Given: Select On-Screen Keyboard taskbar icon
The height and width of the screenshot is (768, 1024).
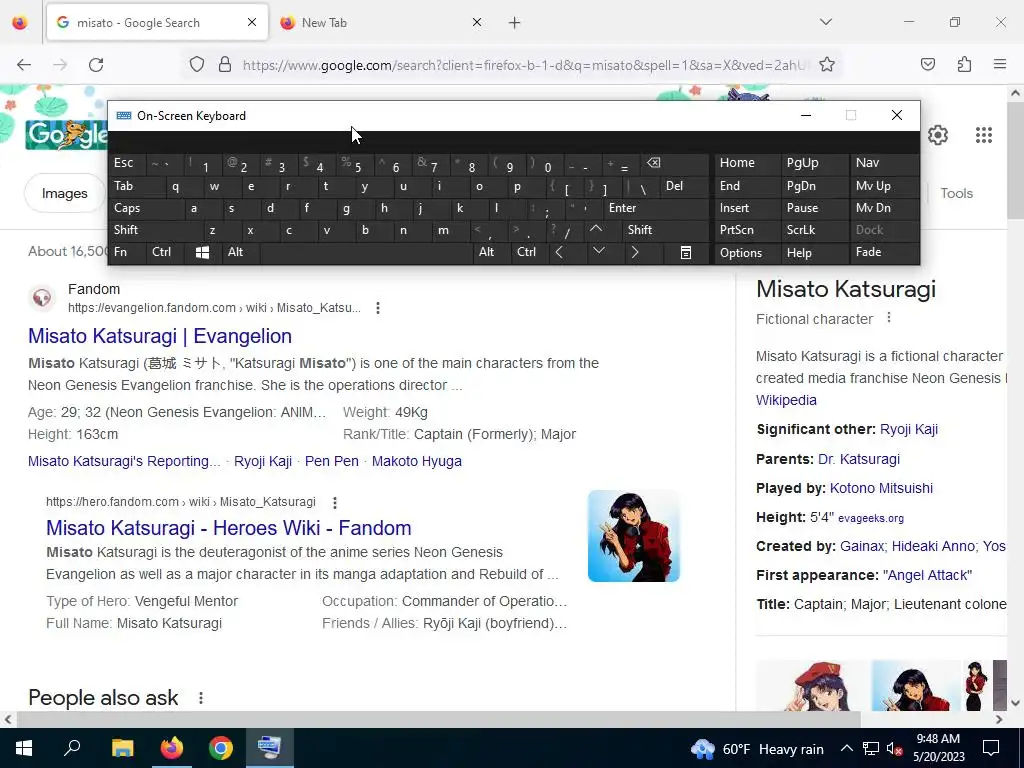Looking at the screenshot, I should click(270, 748).
